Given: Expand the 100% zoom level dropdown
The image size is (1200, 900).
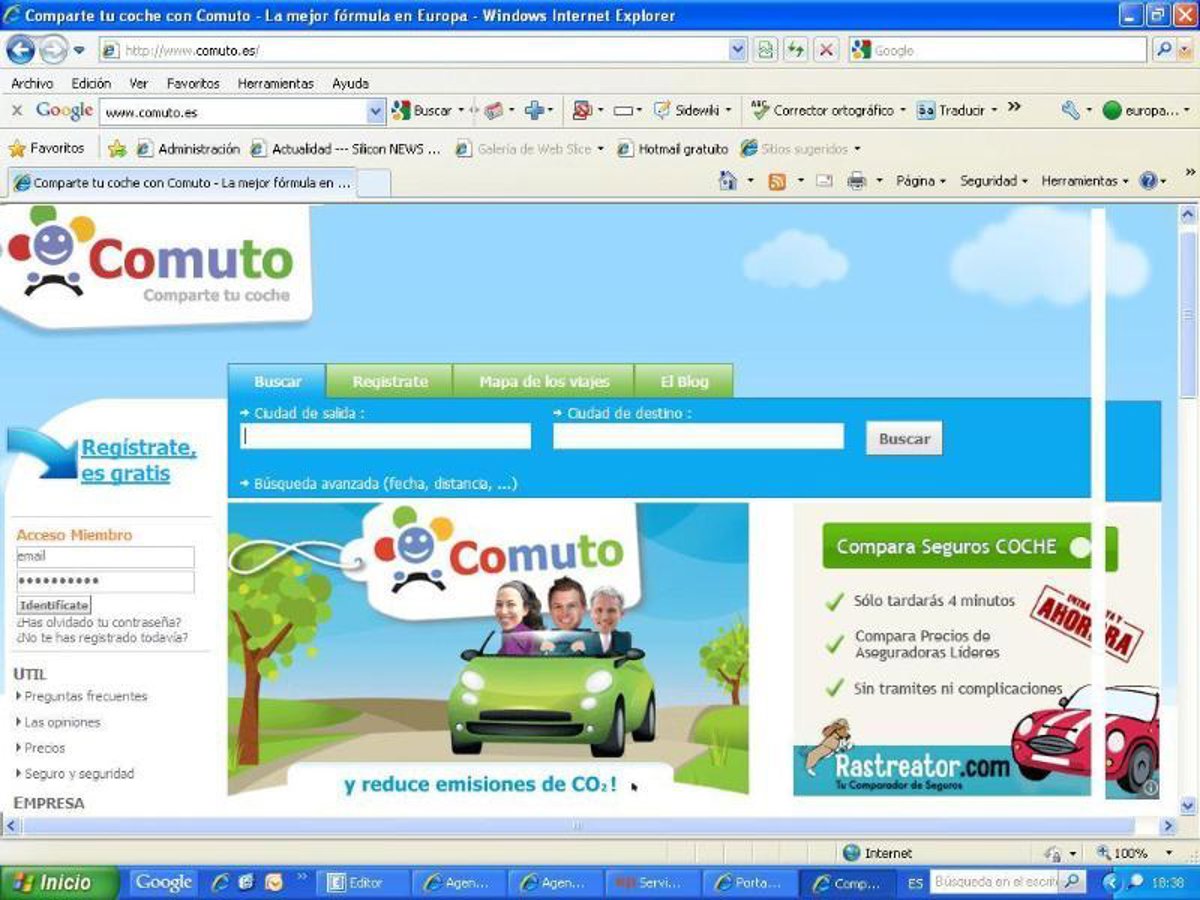Looking at the screenshot, I should [x=1169, y=853].
